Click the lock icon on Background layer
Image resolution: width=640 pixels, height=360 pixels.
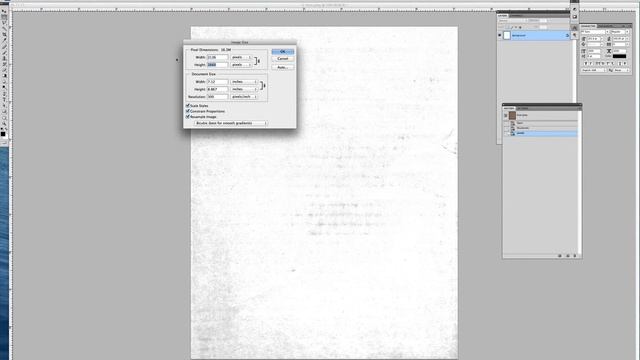(567, 36)
